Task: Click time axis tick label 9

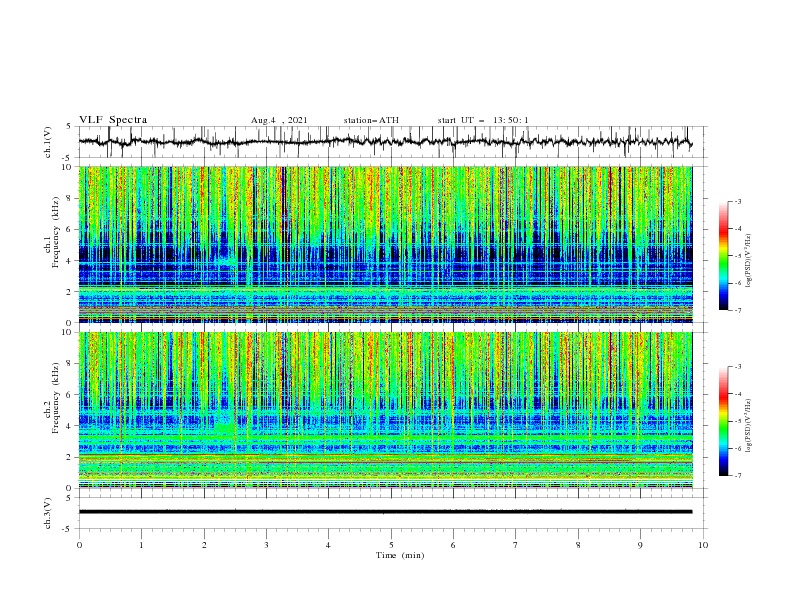Action: point(640,545)
